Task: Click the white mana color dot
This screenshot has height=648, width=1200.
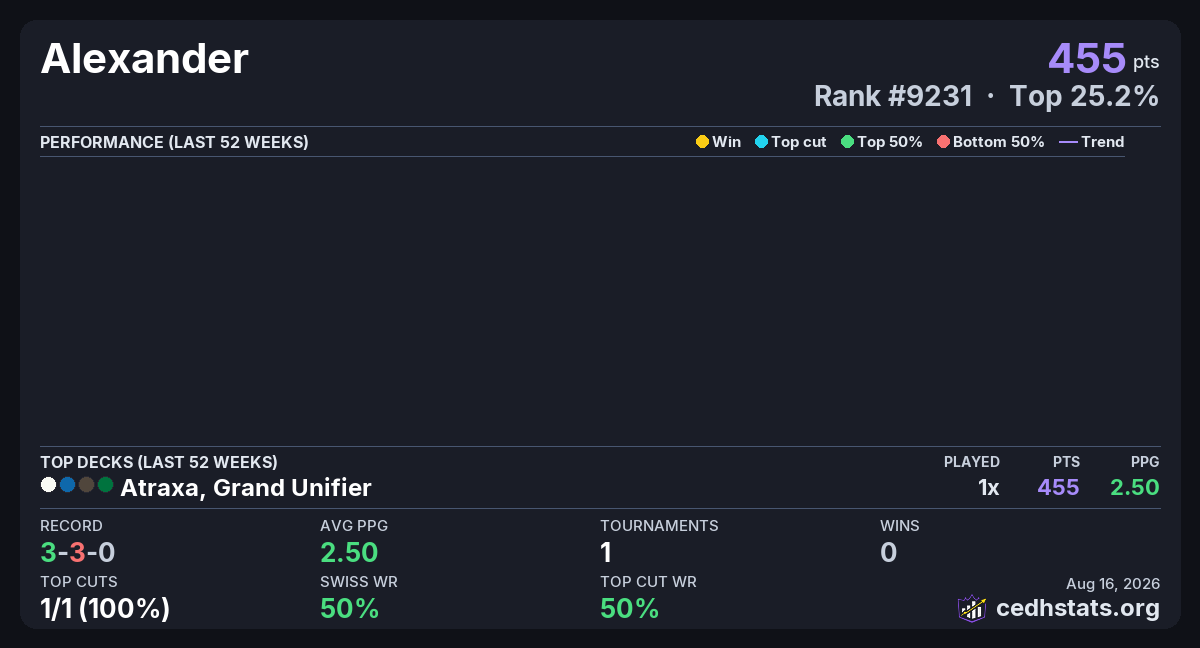Action: (48, 485)
